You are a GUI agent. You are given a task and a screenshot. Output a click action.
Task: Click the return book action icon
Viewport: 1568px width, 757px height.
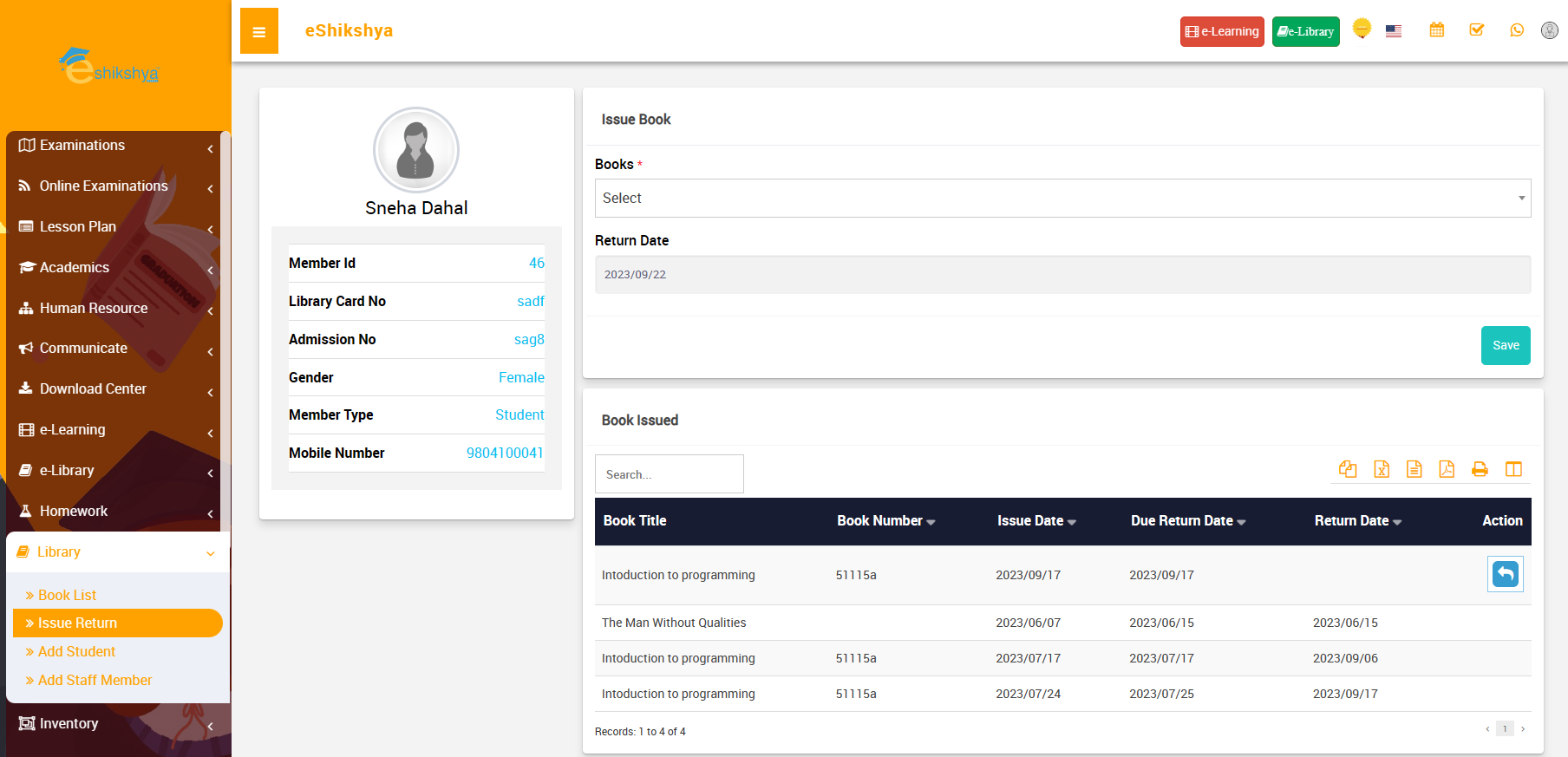pos(1505,574)
